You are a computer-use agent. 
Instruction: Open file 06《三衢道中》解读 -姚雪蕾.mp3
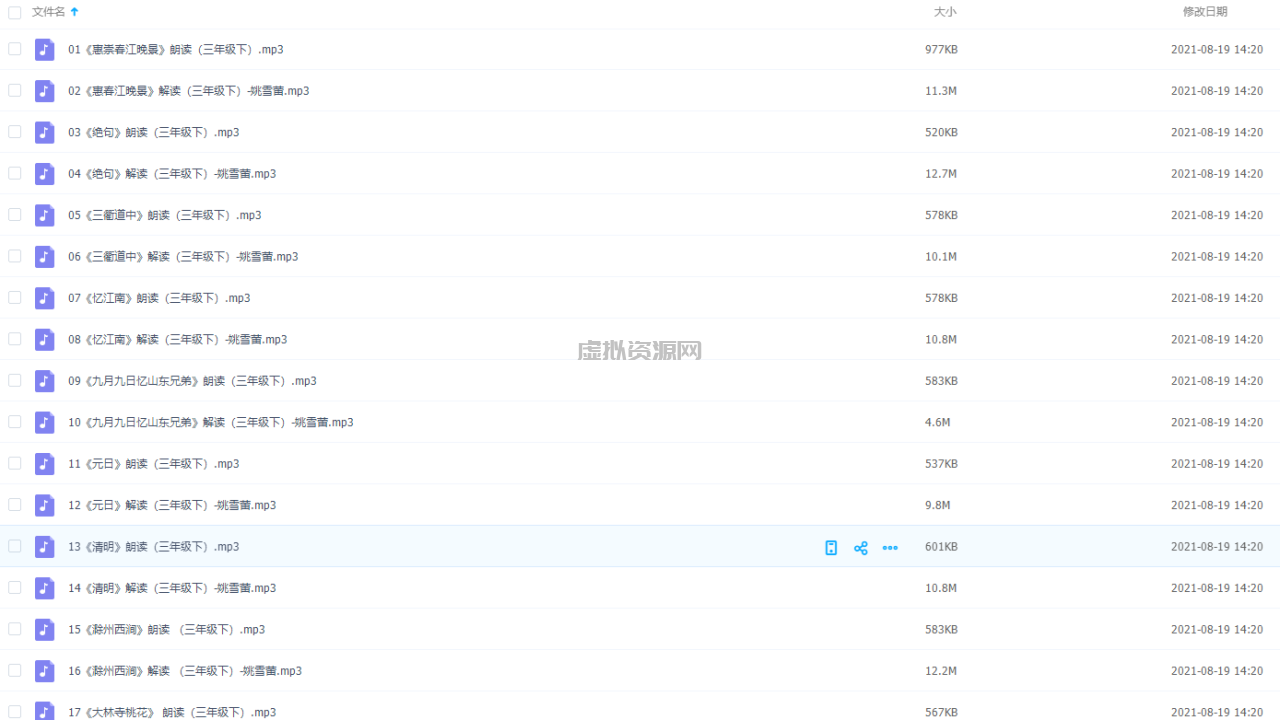tap(183, 257)
